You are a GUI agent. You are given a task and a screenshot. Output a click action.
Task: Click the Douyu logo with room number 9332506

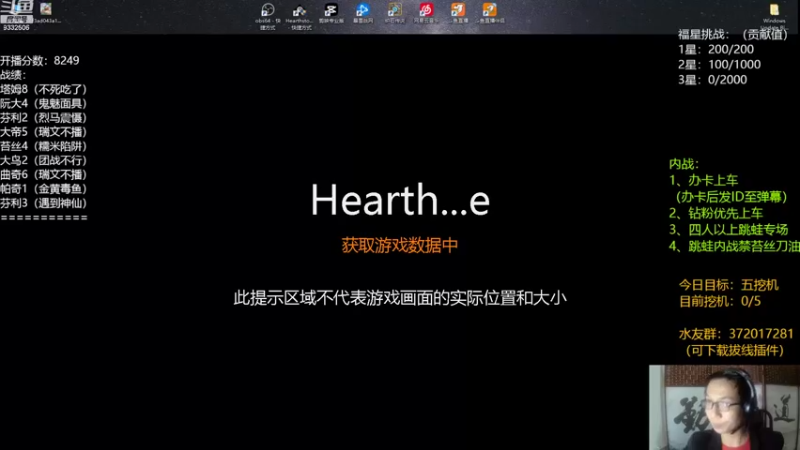tap(16, 15)
